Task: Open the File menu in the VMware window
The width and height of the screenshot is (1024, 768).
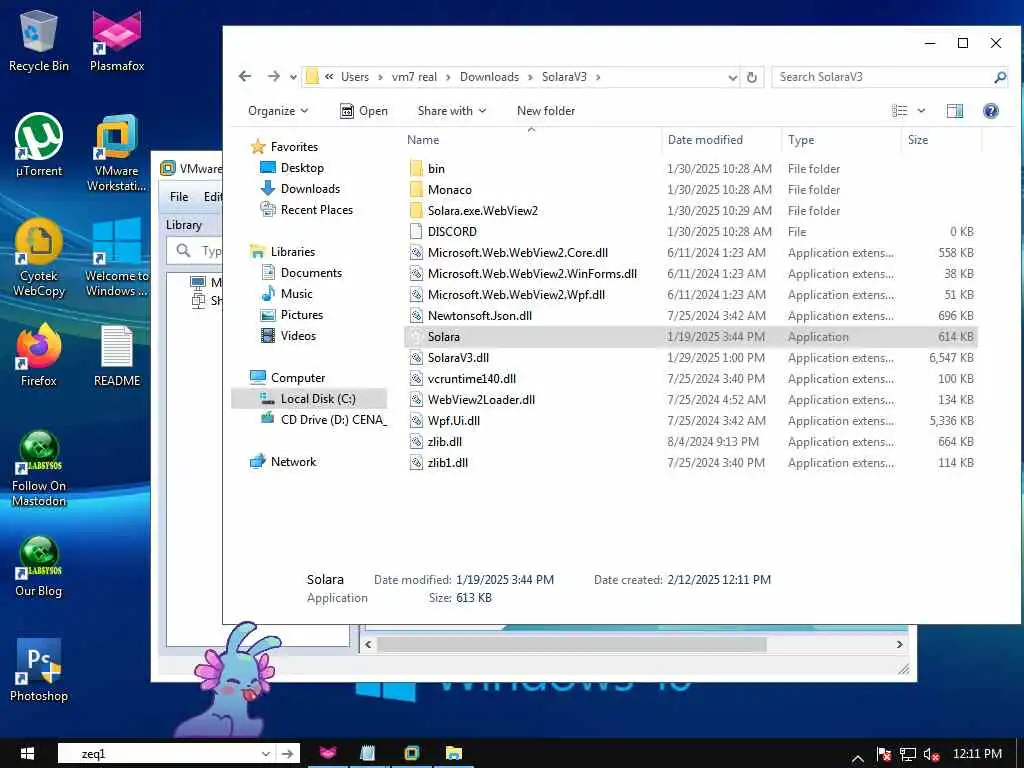Action: [x=179, y=197]
